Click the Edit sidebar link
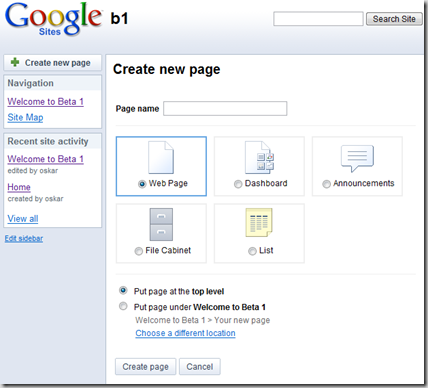 tap(24, 238)
